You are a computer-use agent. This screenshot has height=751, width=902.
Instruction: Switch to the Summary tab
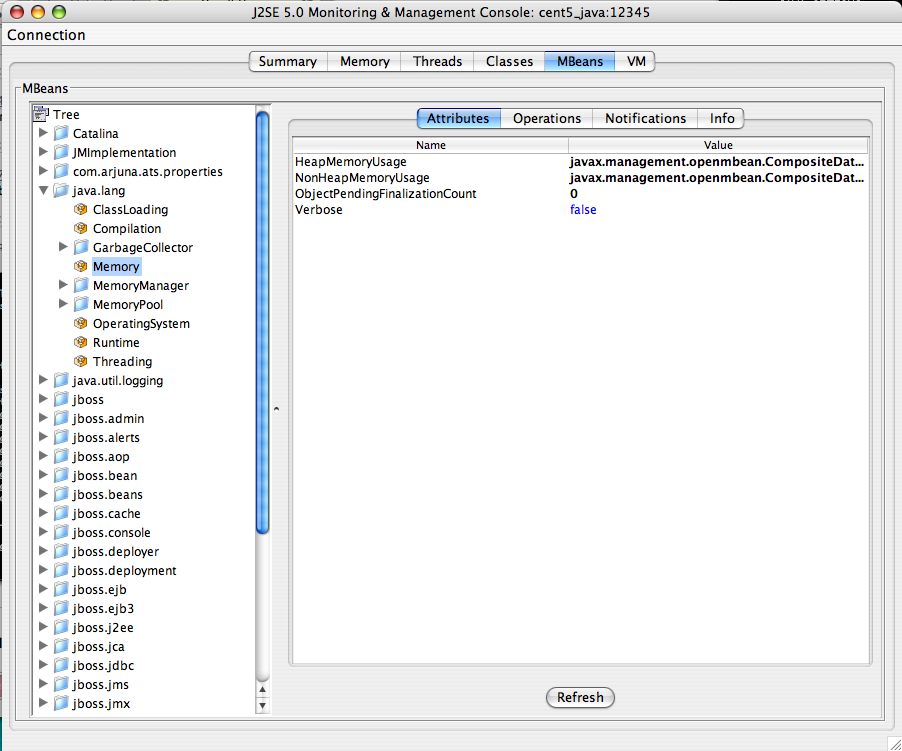[288, 62]
